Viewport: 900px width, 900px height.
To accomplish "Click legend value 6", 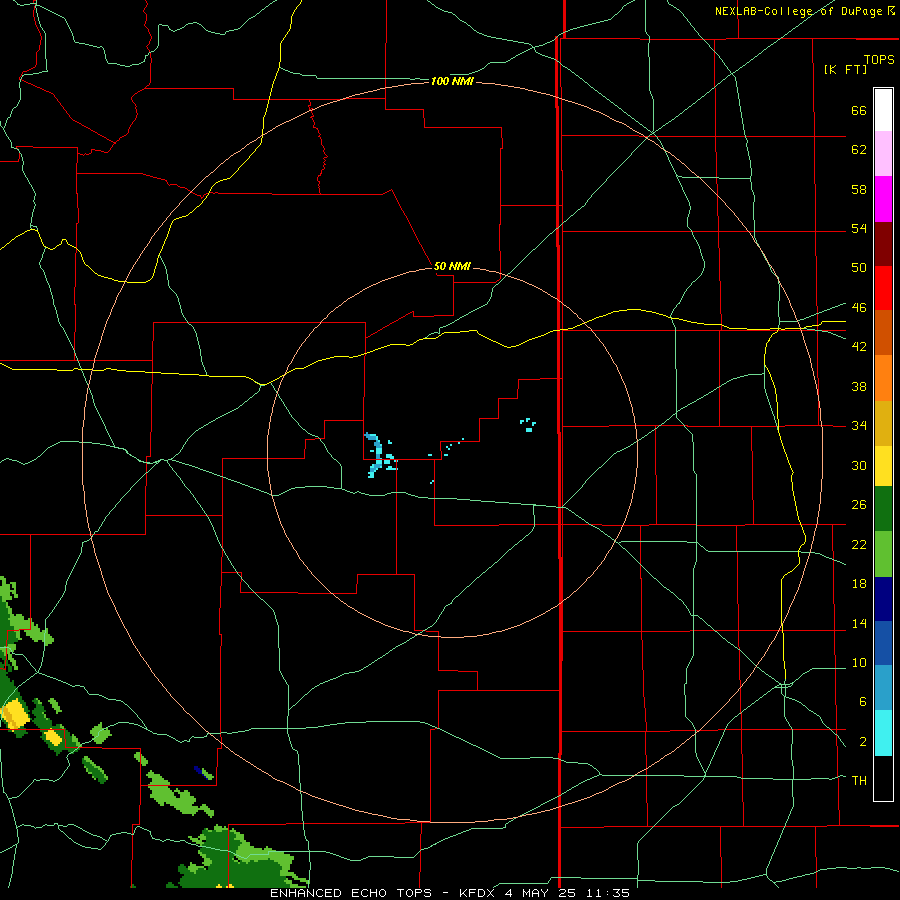I will [x=862, y=701].
